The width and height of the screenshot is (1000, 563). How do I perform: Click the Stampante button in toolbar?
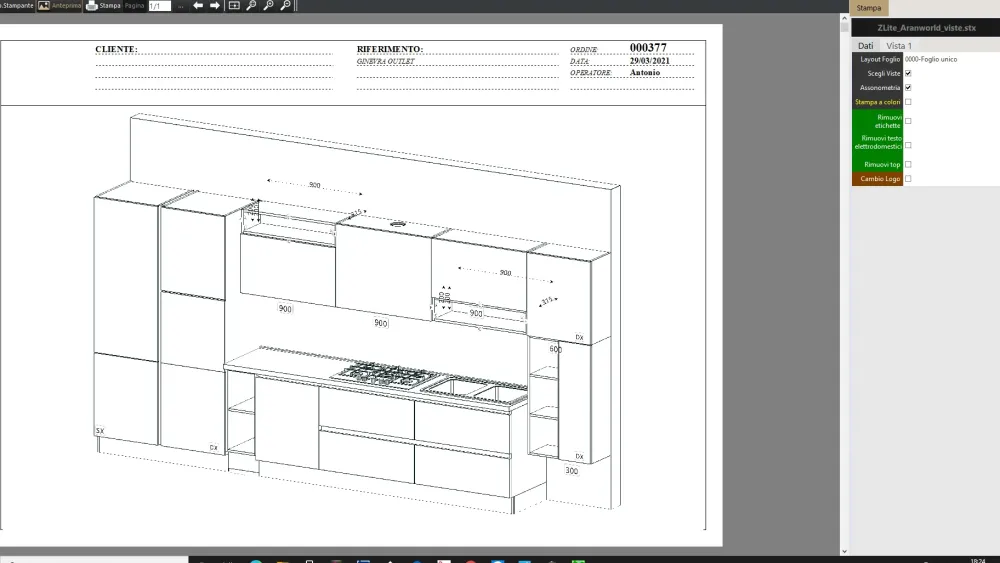pyautogui.click(x=17, y=6)
